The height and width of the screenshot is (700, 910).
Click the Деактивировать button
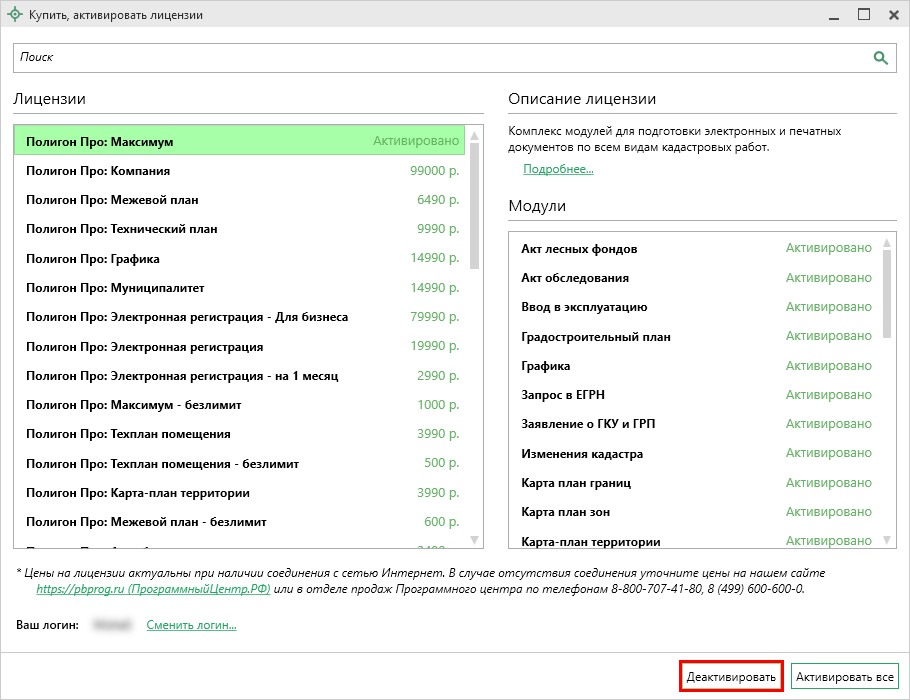pyautogui.click(x=731, y=677)
